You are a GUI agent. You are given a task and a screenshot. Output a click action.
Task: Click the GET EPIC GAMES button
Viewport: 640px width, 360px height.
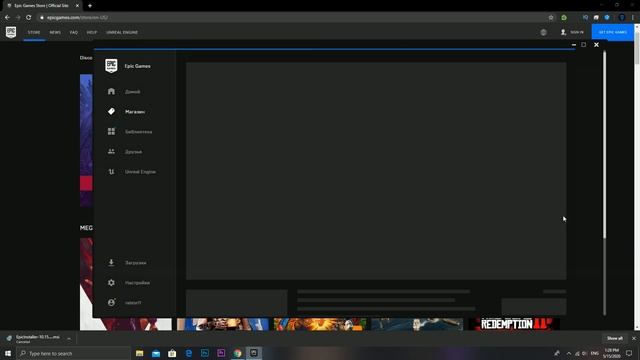(613, 32)
